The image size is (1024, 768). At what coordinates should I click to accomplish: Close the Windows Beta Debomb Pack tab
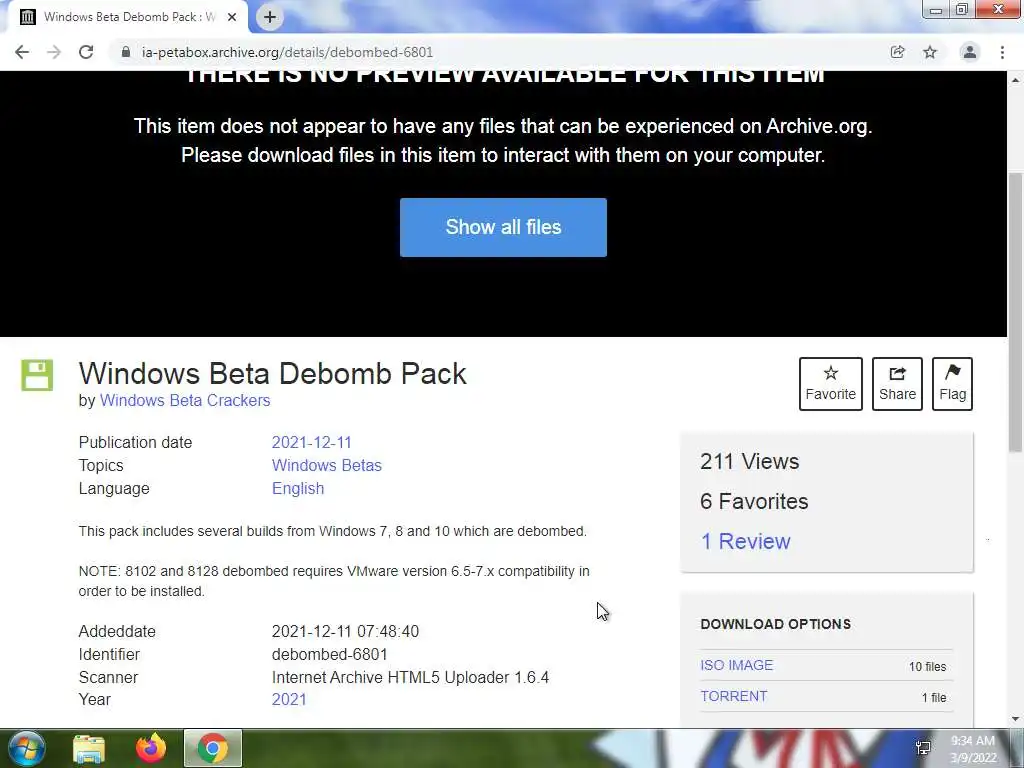pyautogui.click(x=232, y=17)
